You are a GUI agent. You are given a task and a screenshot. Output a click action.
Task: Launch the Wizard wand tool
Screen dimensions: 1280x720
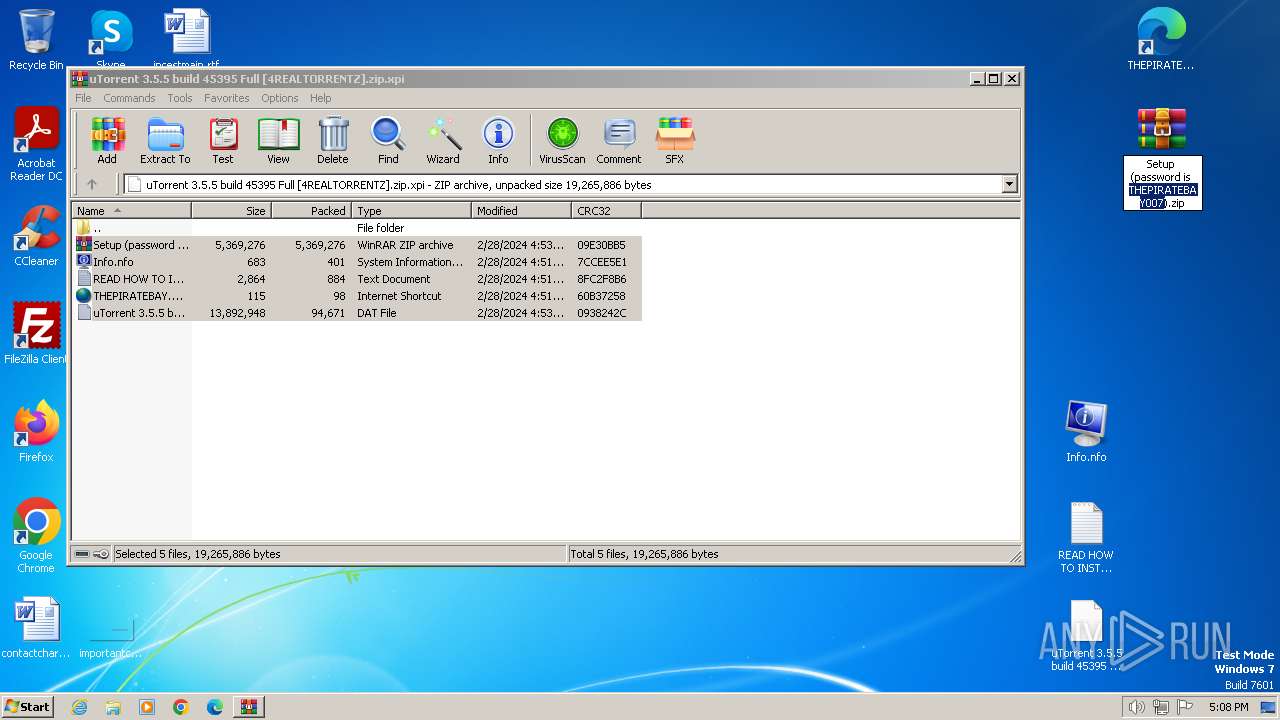point(443,141)
